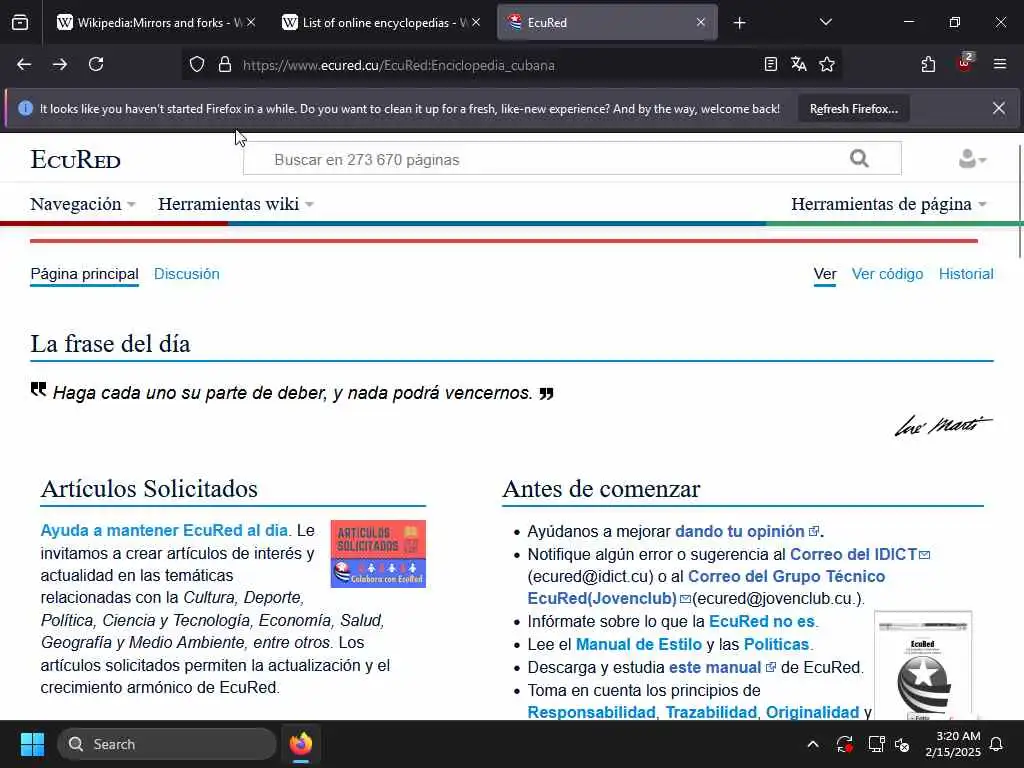Open the notifications bell in taskbar

coord(997,744)
